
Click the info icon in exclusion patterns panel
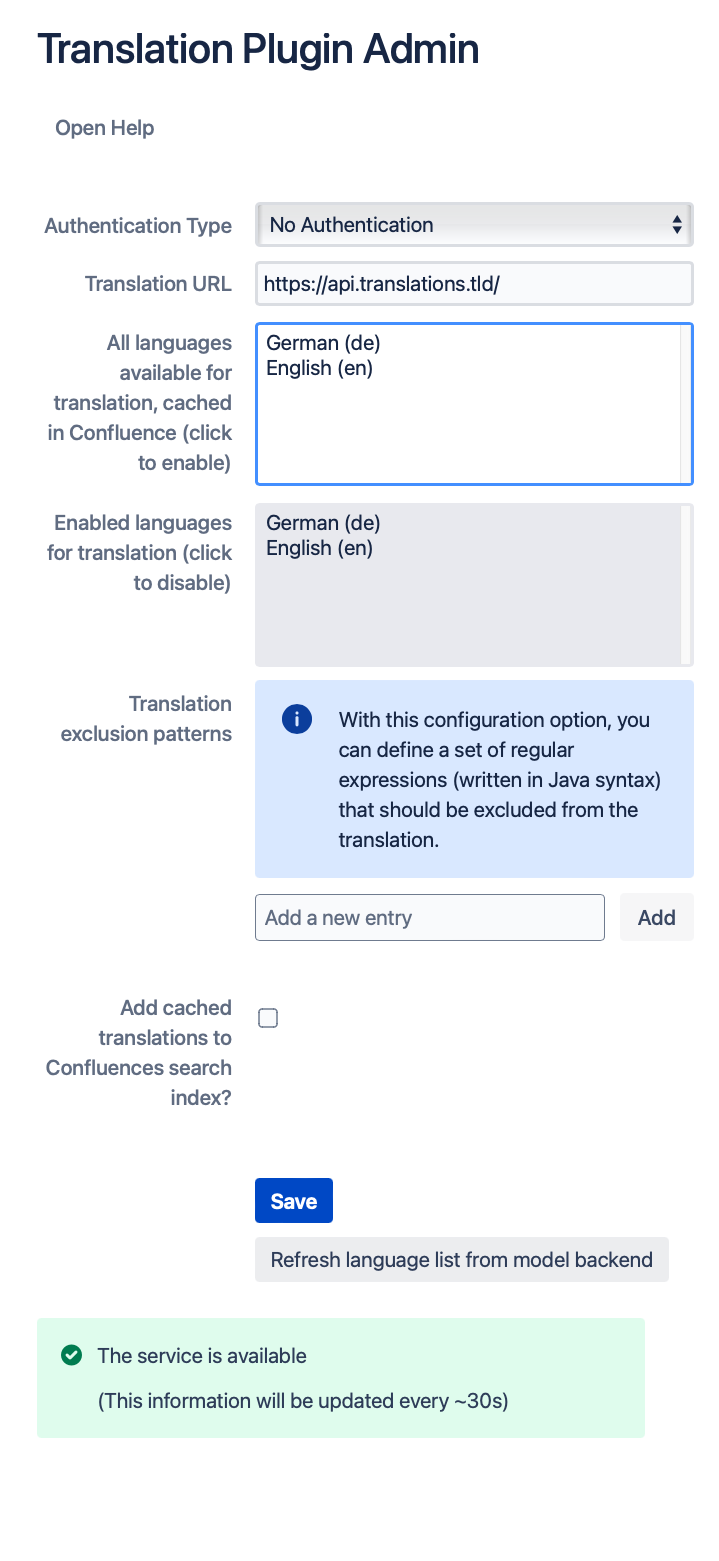[x=296, y=719]
